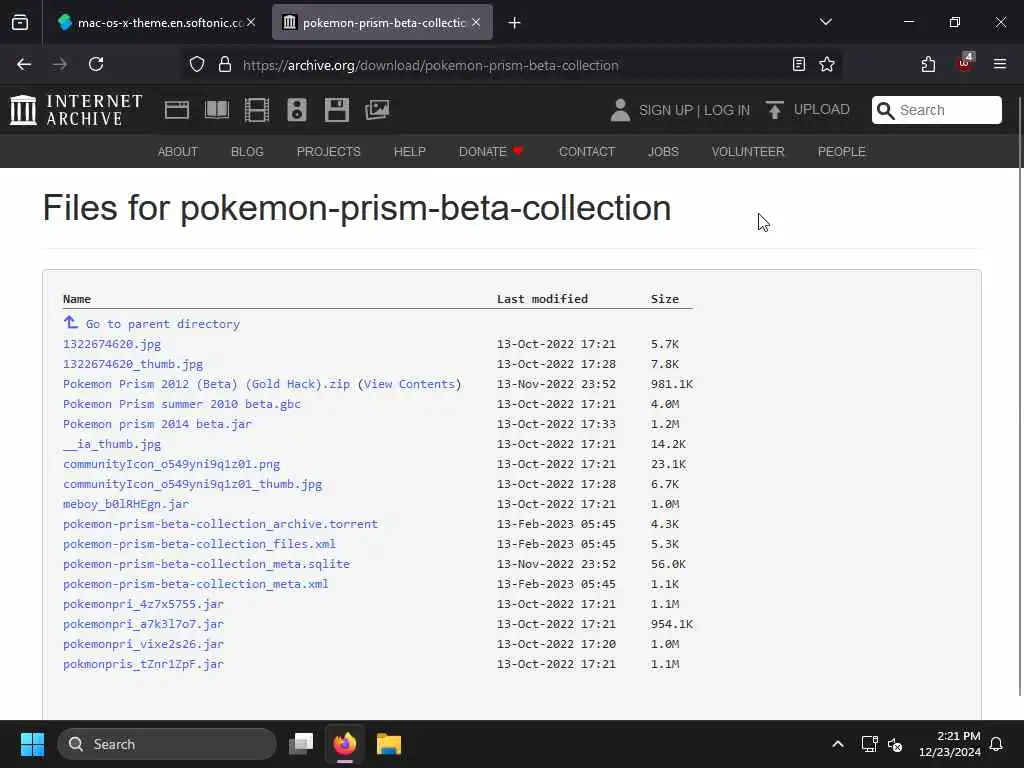Click the UPLOAD link text
This screenshot has height=768, width=1024.
click(822, 110)
